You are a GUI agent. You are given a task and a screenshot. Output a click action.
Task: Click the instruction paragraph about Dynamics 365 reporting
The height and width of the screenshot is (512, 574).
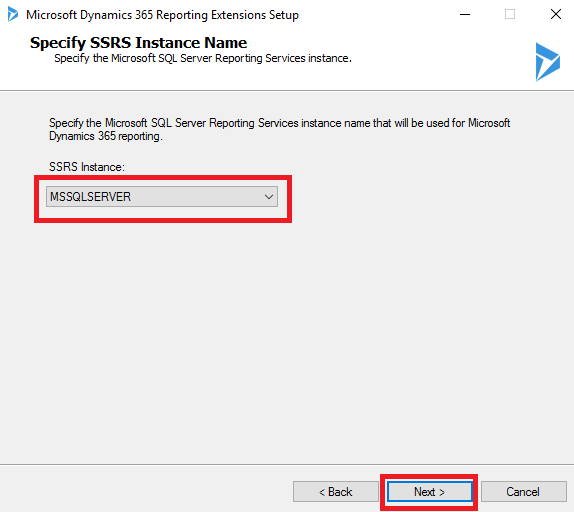[x=279, y=130]
